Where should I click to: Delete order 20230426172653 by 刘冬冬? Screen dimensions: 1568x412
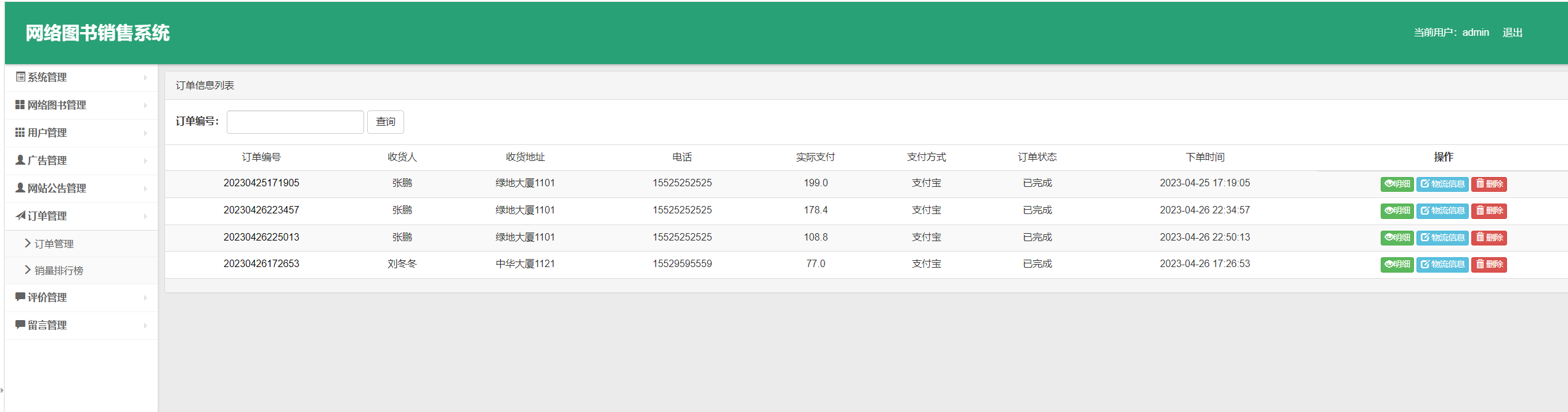coord(1489,265)
